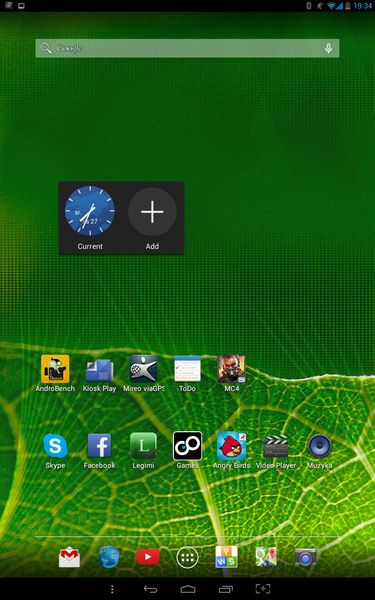
Task: Launch the MC4 game
Action: (x=231, y=369)
